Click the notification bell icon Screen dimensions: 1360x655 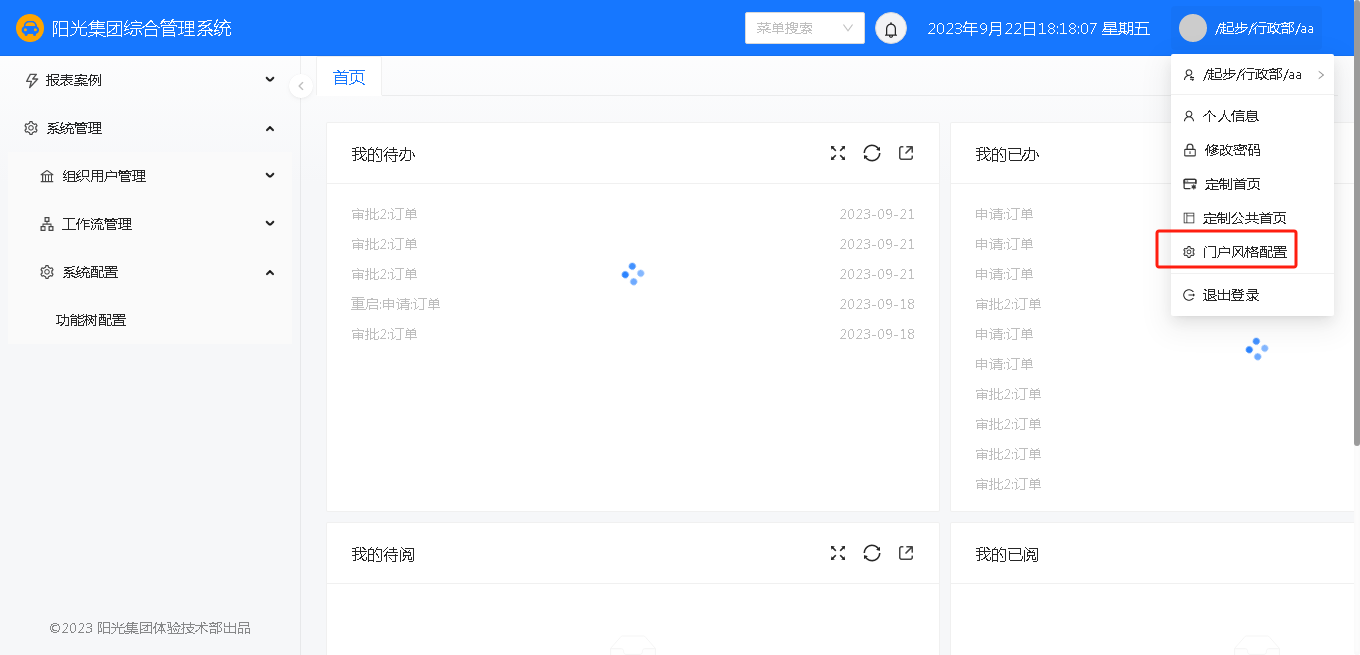click(x=891, y=28)
